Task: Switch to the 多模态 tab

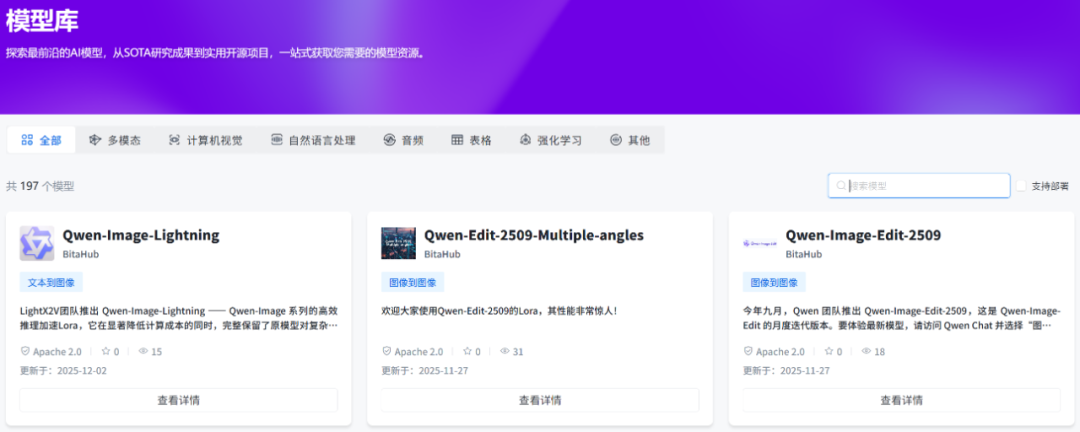Action: pos(115,141)
